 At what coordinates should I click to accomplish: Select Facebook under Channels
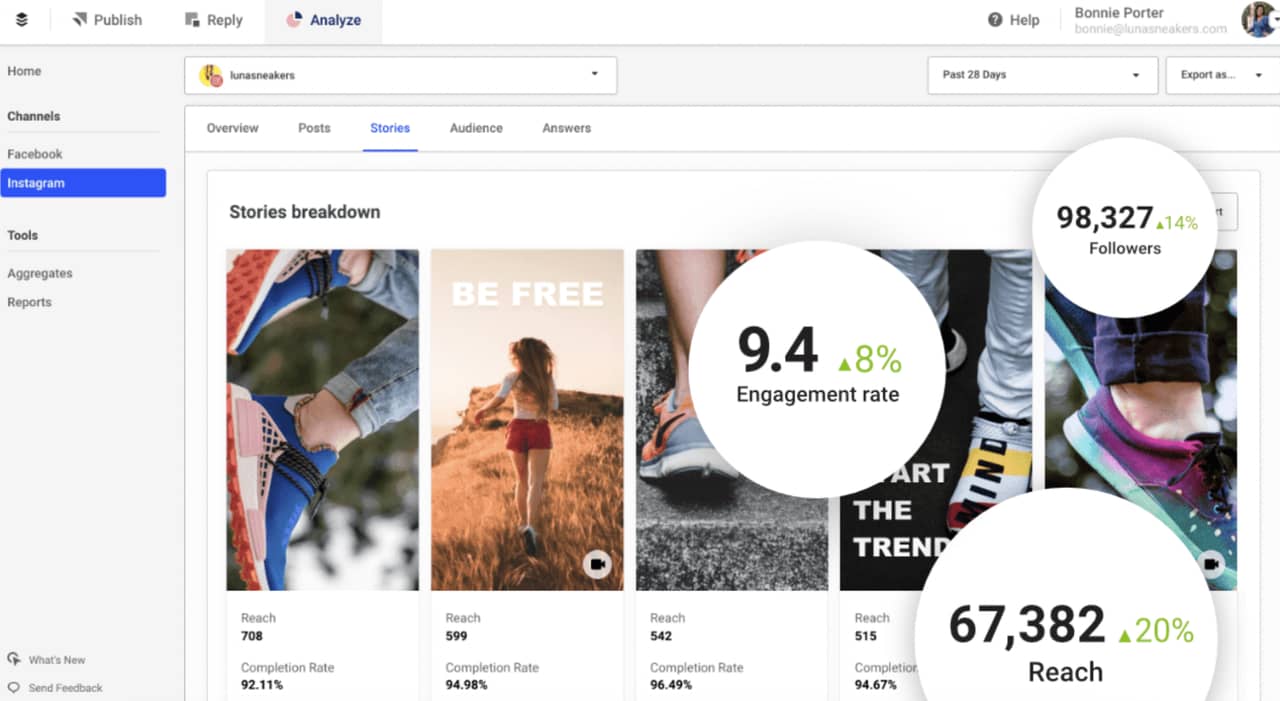35,153
